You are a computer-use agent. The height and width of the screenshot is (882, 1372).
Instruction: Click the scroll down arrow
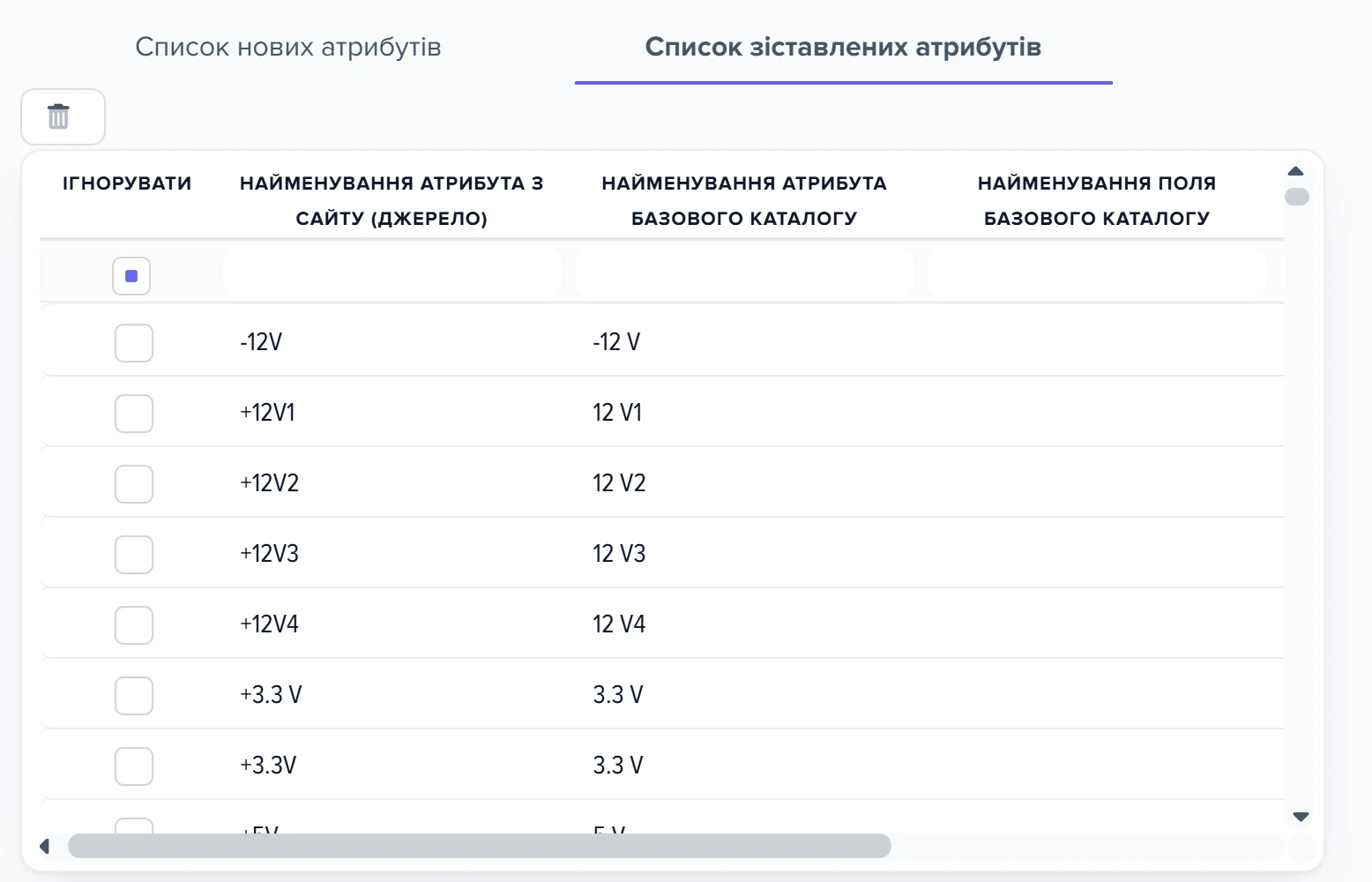[1300, 817]
